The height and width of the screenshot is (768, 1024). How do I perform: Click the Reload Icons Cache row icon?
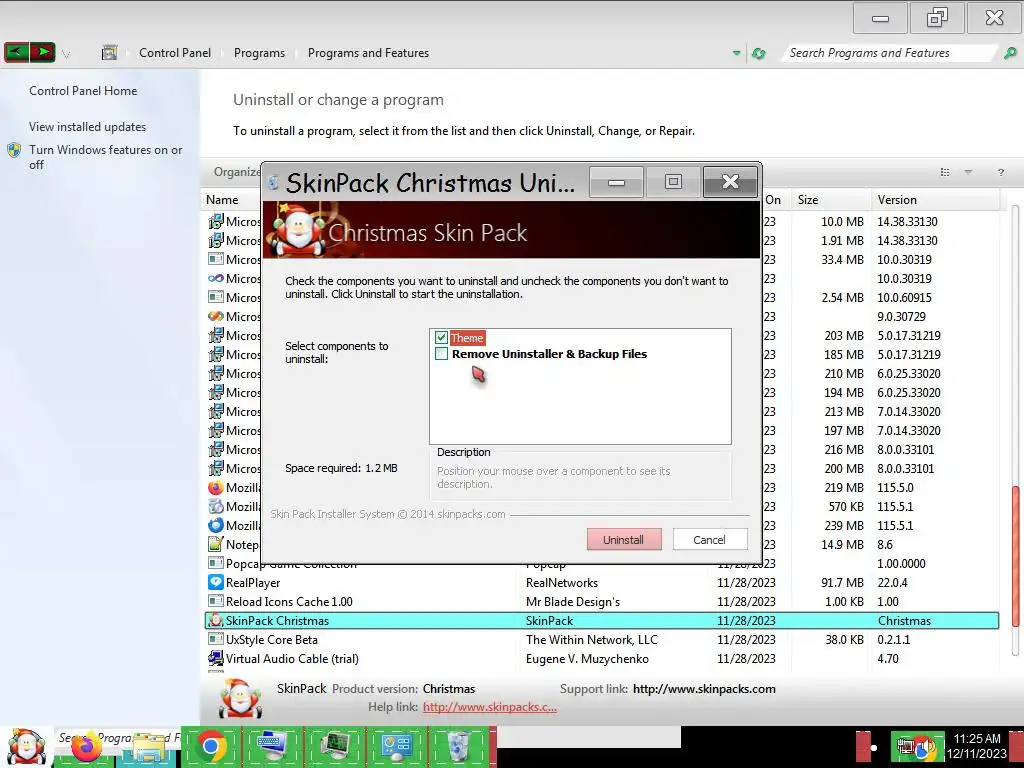click(x=216, y=601)
